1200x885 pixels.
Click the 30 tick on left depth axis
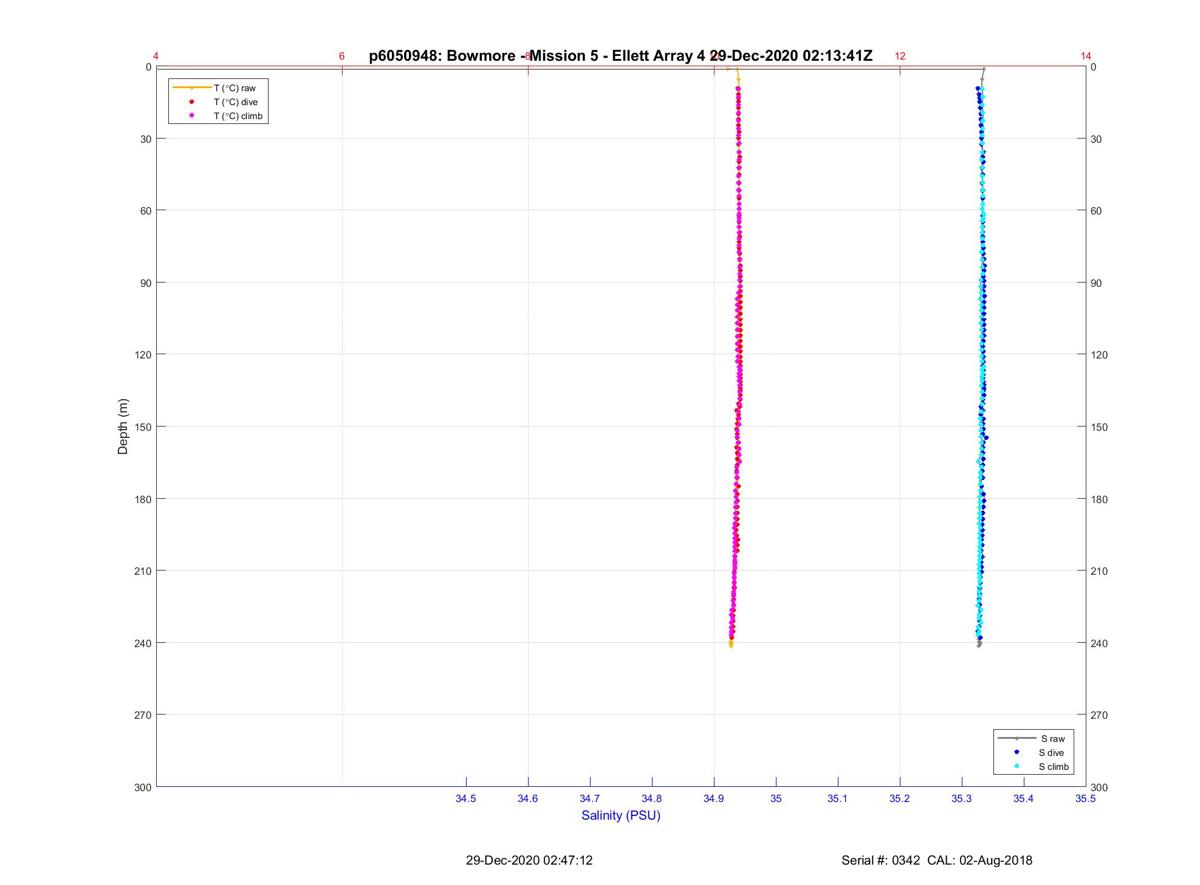pyautogui.click(x=146, y=139)
